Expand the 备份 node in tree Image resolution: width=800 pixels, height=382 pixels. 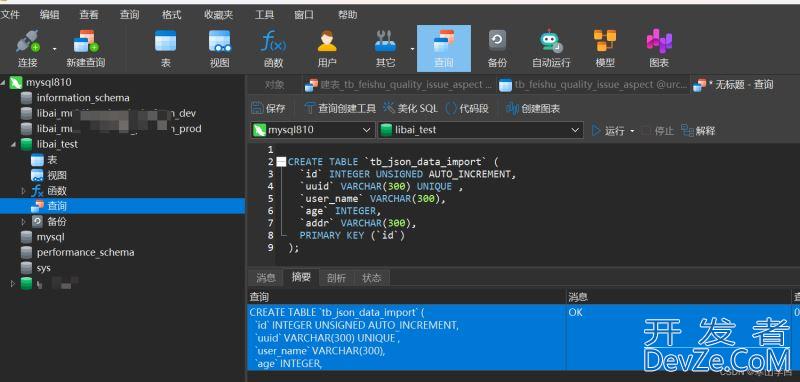click(x=23, y=222)
